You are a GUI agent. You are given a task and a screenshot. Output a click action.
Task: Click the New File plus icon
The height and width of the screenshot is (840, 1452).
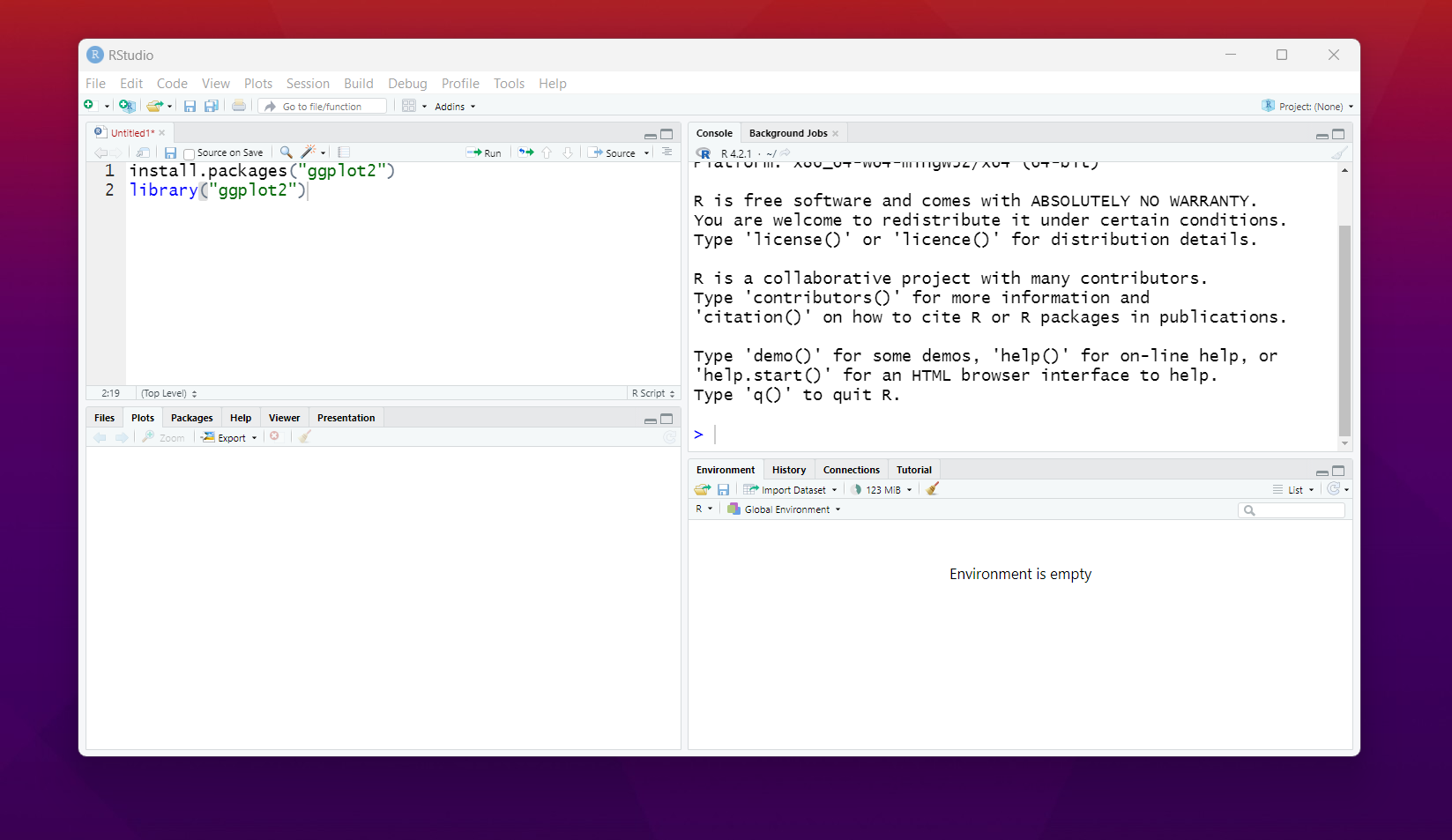pyautogui.click(x=89, y=106)
